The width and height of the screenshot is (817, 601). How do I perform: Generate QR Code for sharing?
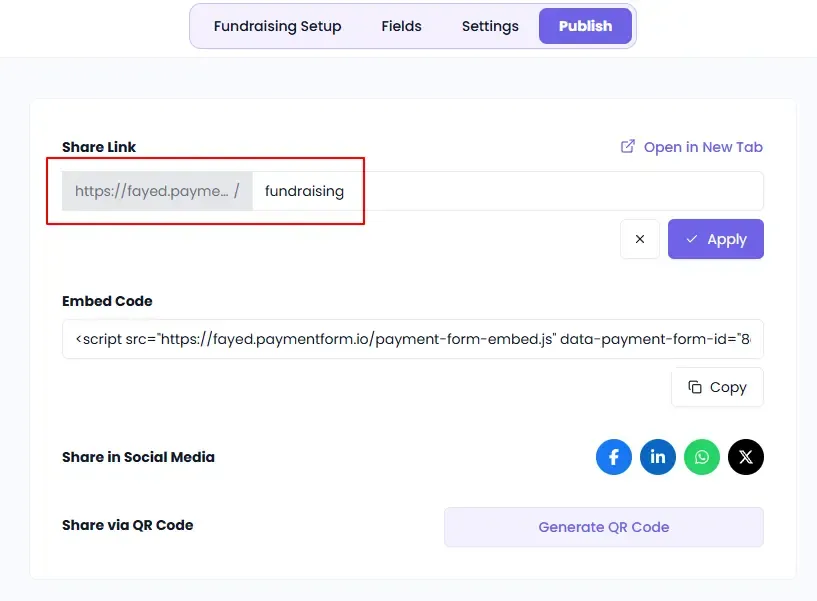click(x=604, y=527)
